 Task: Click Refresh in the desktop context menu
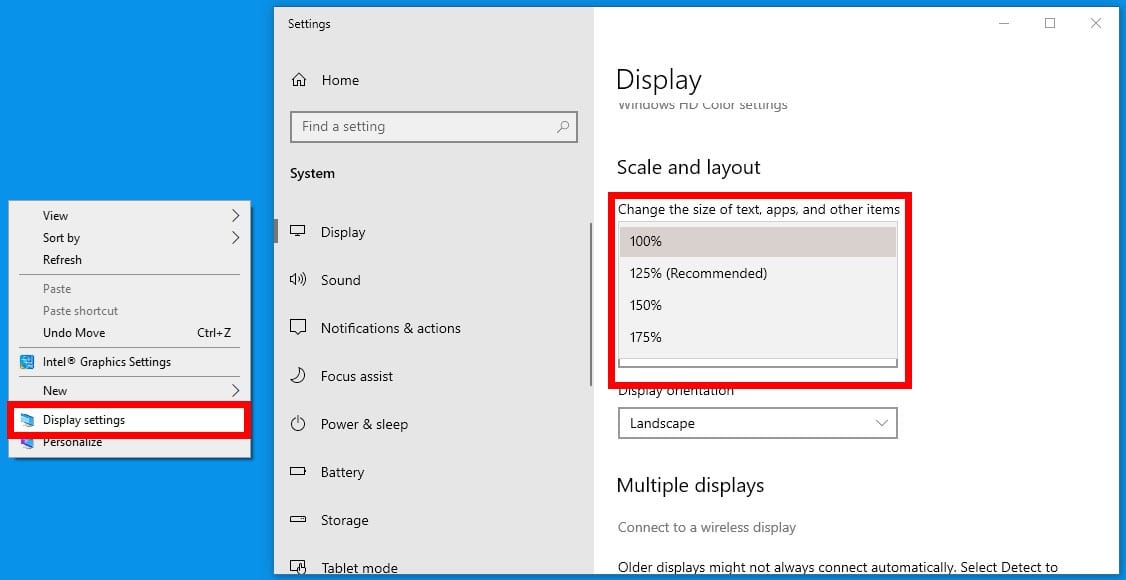[x=62, y=260]
